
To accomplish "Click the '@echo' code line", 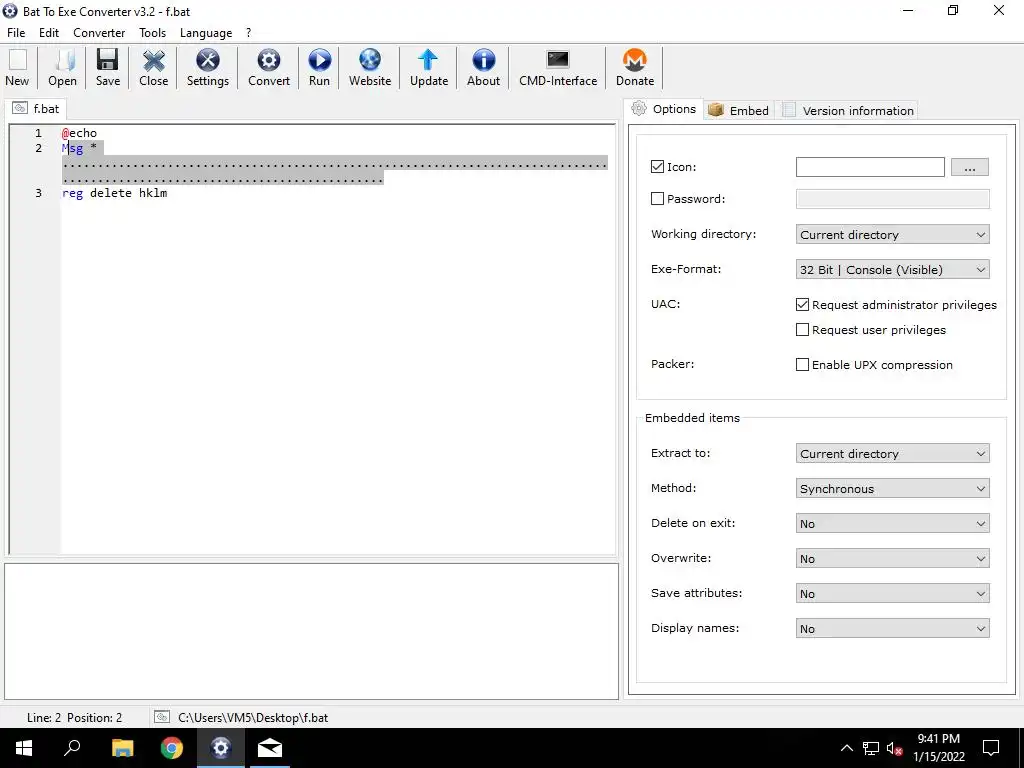I will tap(79, 133).
